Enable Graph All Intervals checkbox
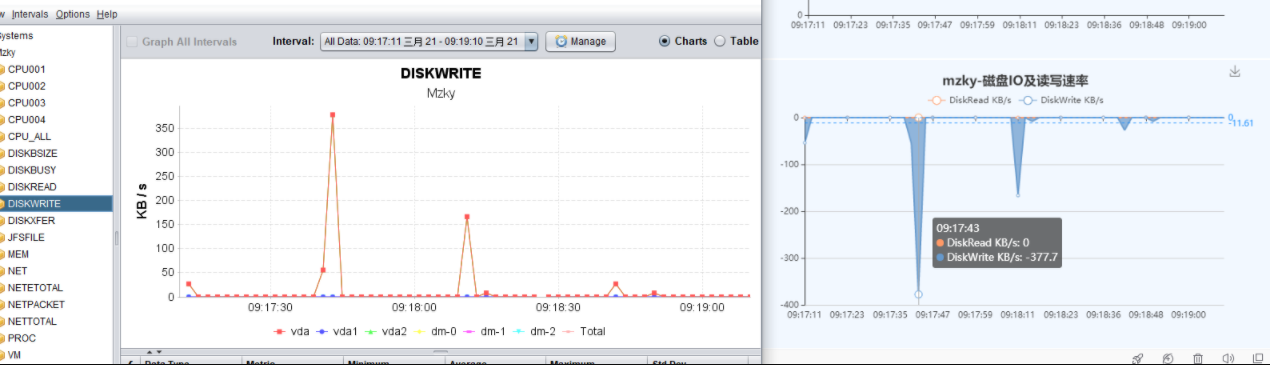 [132, 42]
